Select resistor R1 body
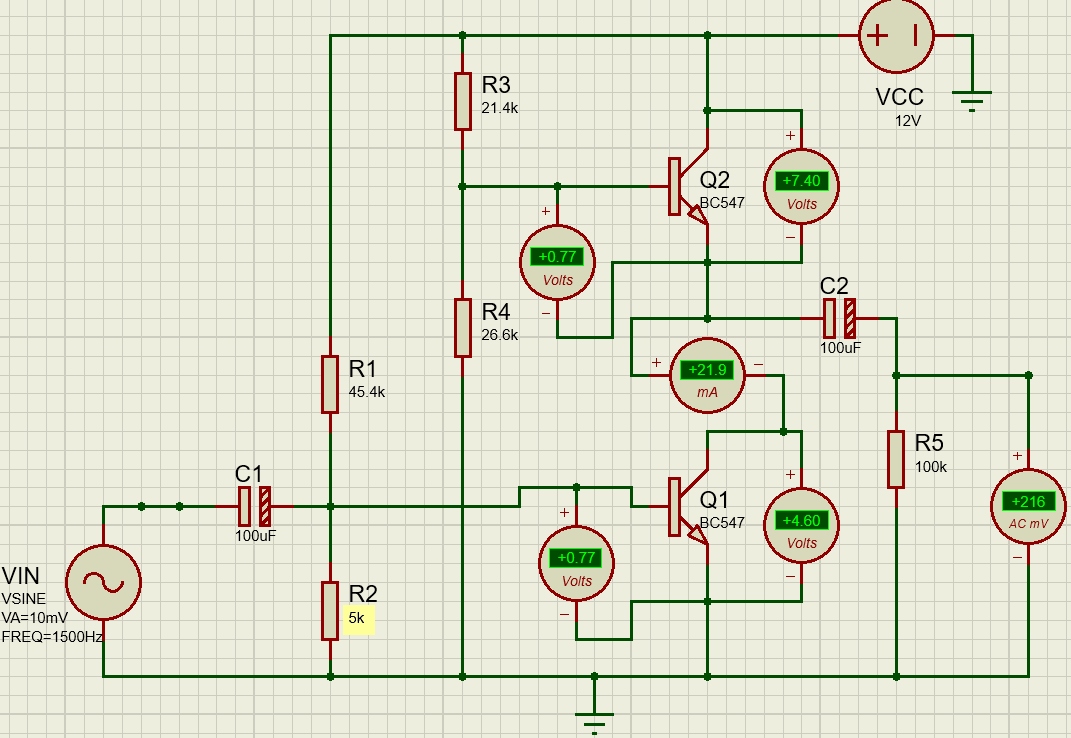The width and height of the screenshot is (1071, 738). [330, 385]
